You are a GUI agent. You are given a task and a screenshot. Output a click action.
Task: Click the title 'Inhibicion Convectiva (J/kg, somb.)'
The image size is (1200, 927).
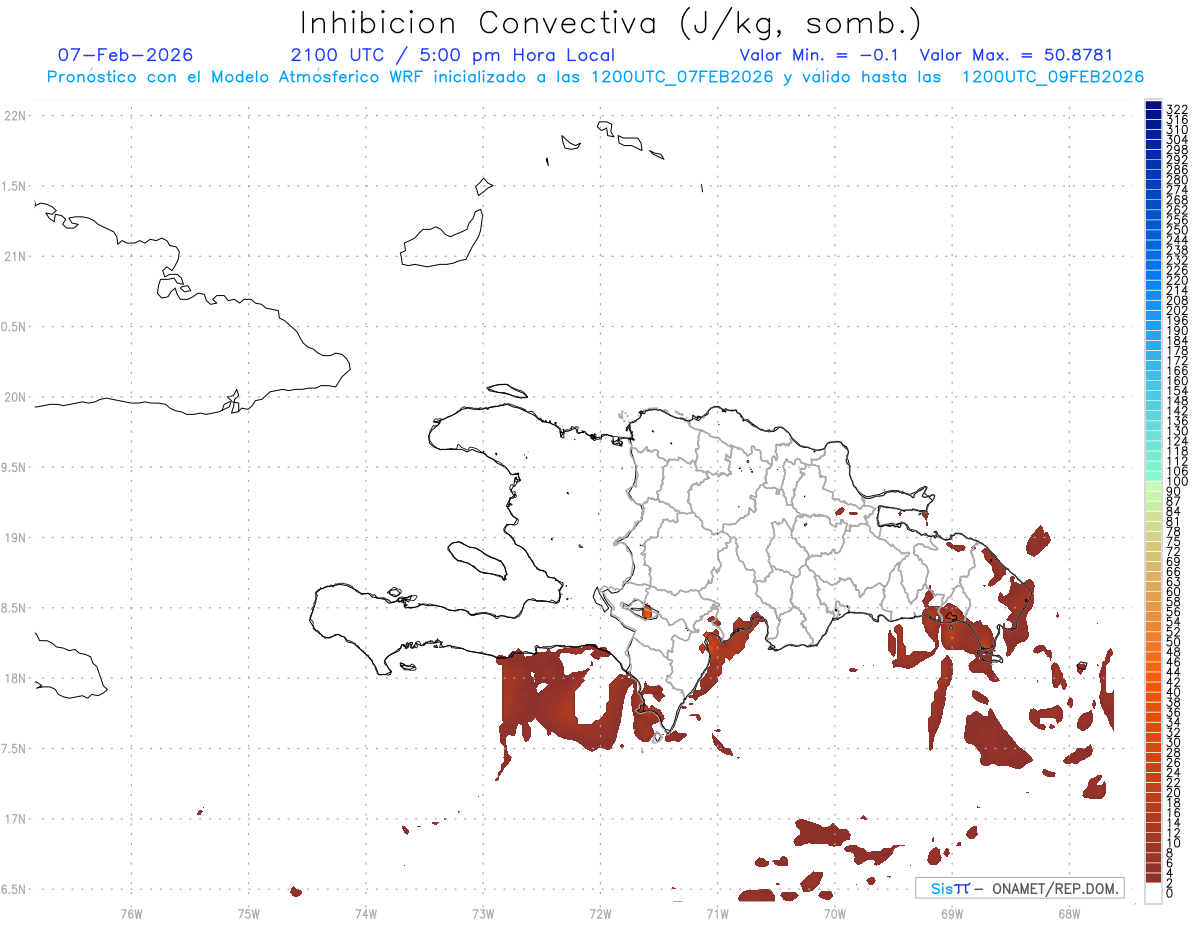coord(611,23)
